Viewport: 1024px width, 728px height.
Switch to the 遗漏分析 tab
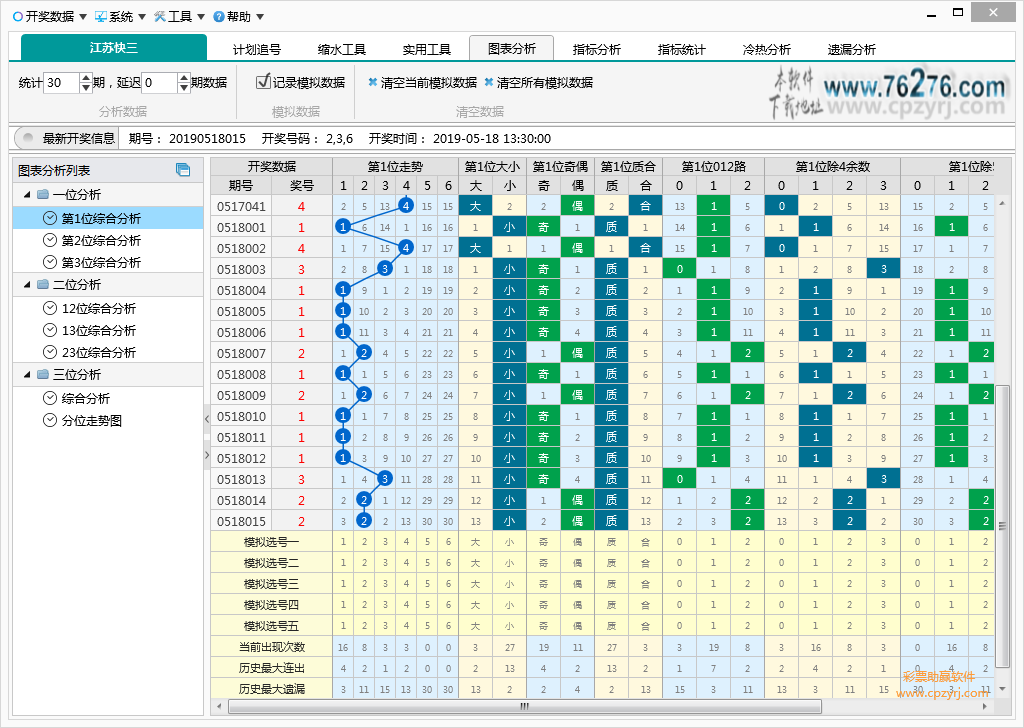[851, 49]
